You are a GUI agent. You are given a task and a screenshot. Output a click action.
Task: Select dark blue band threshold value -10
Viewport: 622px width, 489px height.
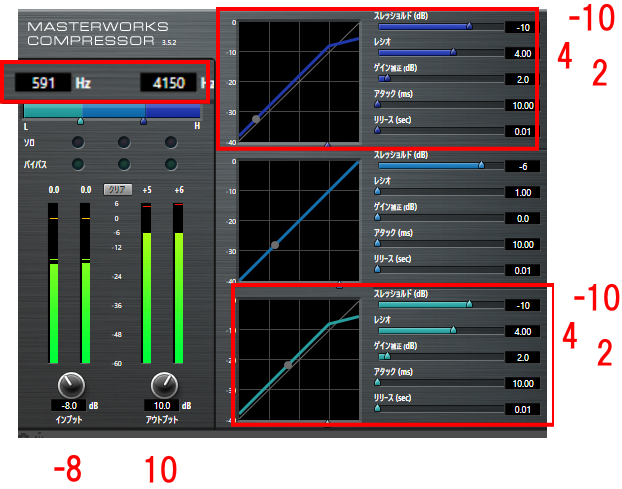coord(522,27)
